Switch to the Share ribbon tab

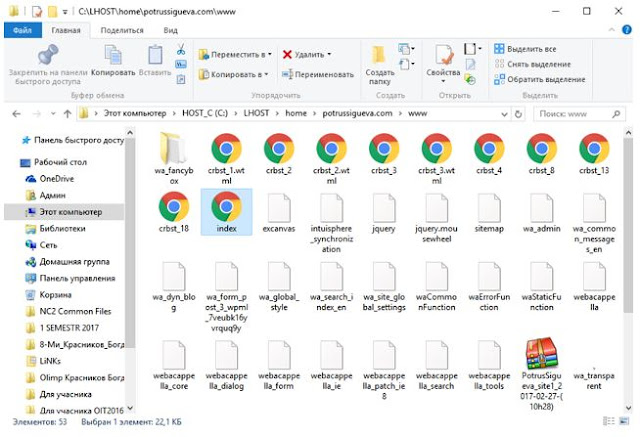coord(122,30)
